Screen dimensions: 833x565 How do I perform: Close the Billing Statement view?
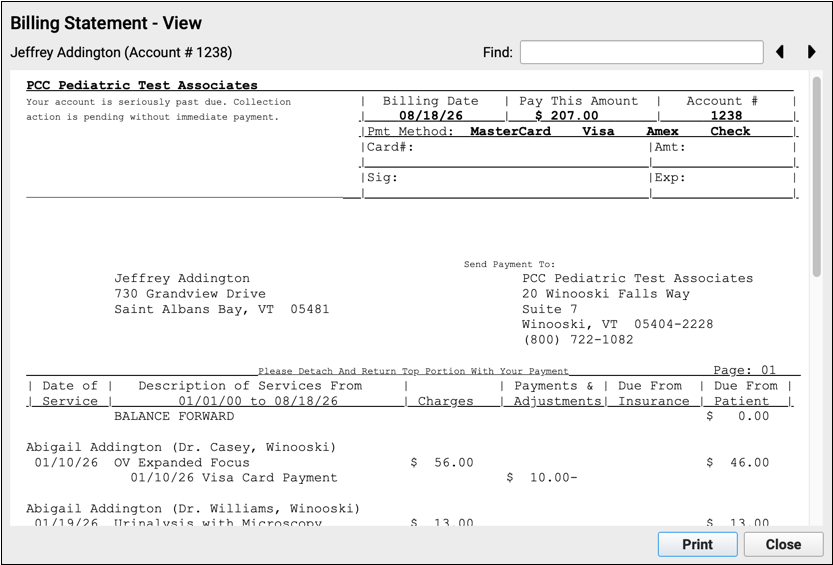pyautogui.click(x=783, y=544)
